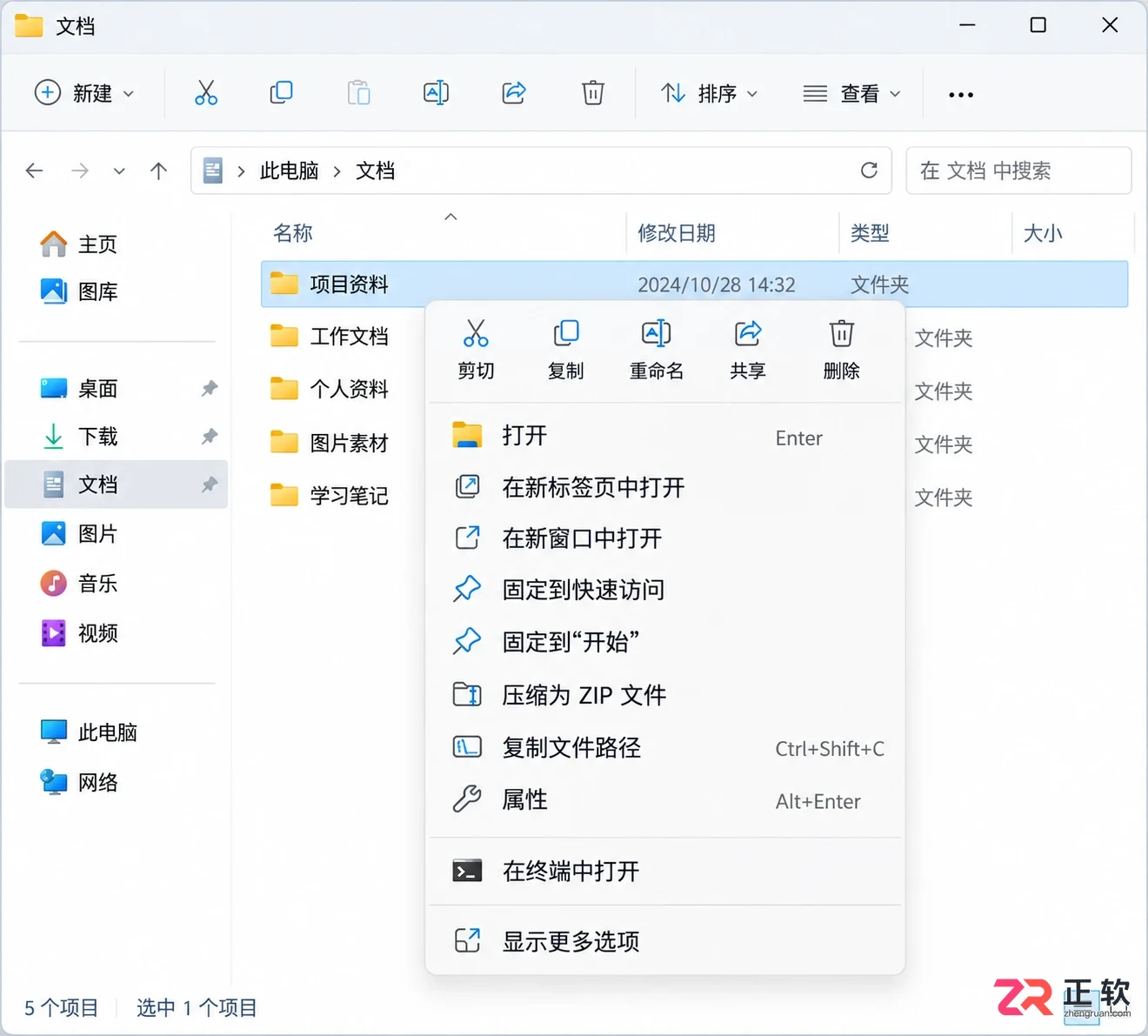Open recent locations dropdown chevron
The width and height of the screenshot is (1148, 1036).
coord(119,171)
